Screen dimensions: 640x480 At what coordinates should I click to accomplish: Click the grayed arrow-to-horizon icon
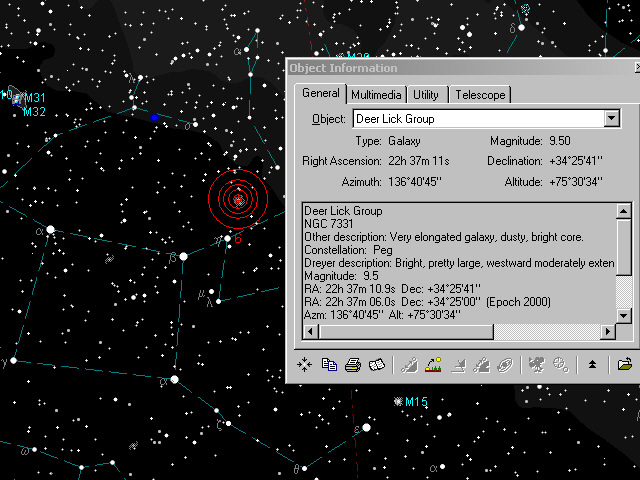tap(459, 364)
